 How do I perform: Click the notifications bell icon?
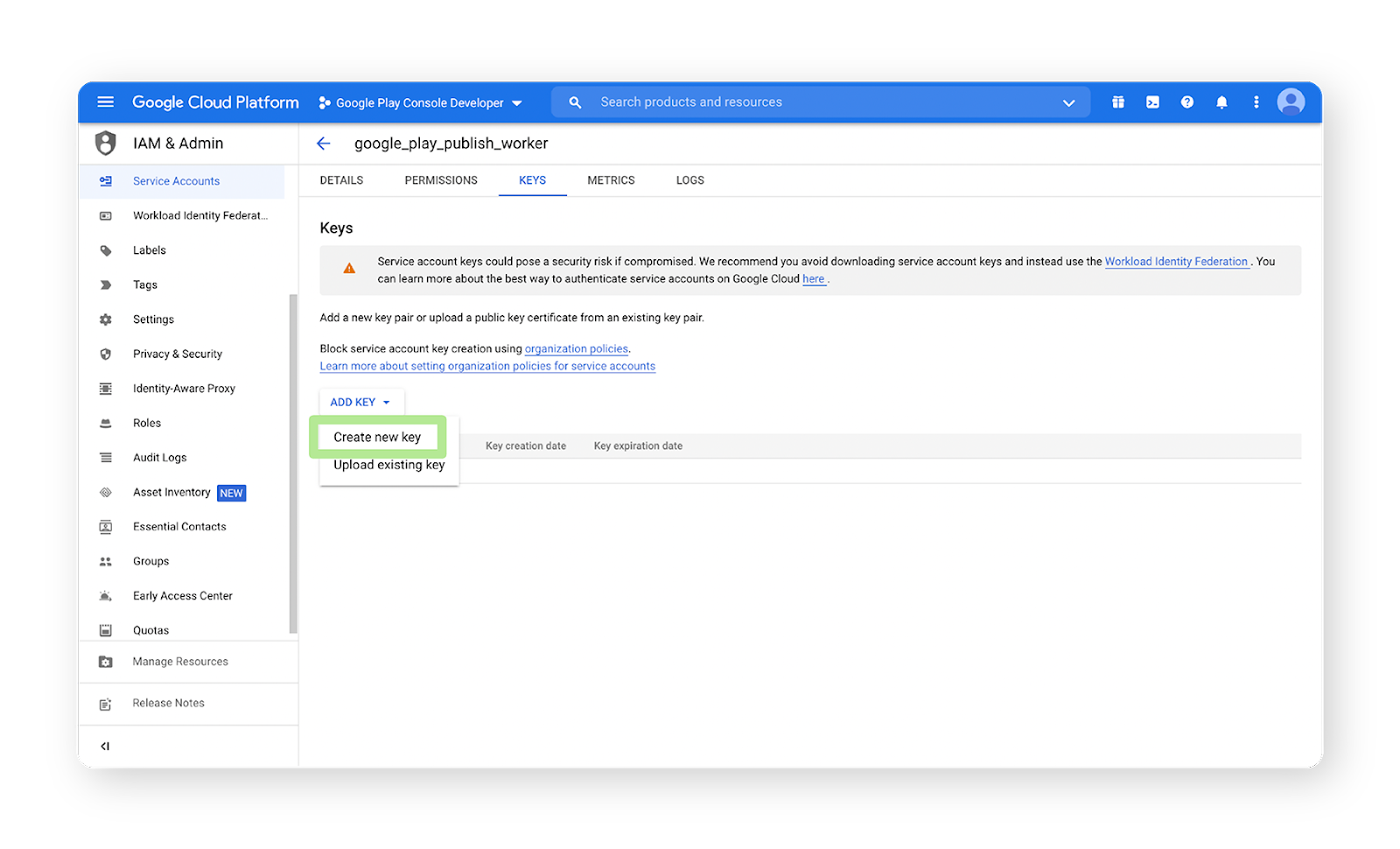pyautogui.click(x=1221, y=102)
